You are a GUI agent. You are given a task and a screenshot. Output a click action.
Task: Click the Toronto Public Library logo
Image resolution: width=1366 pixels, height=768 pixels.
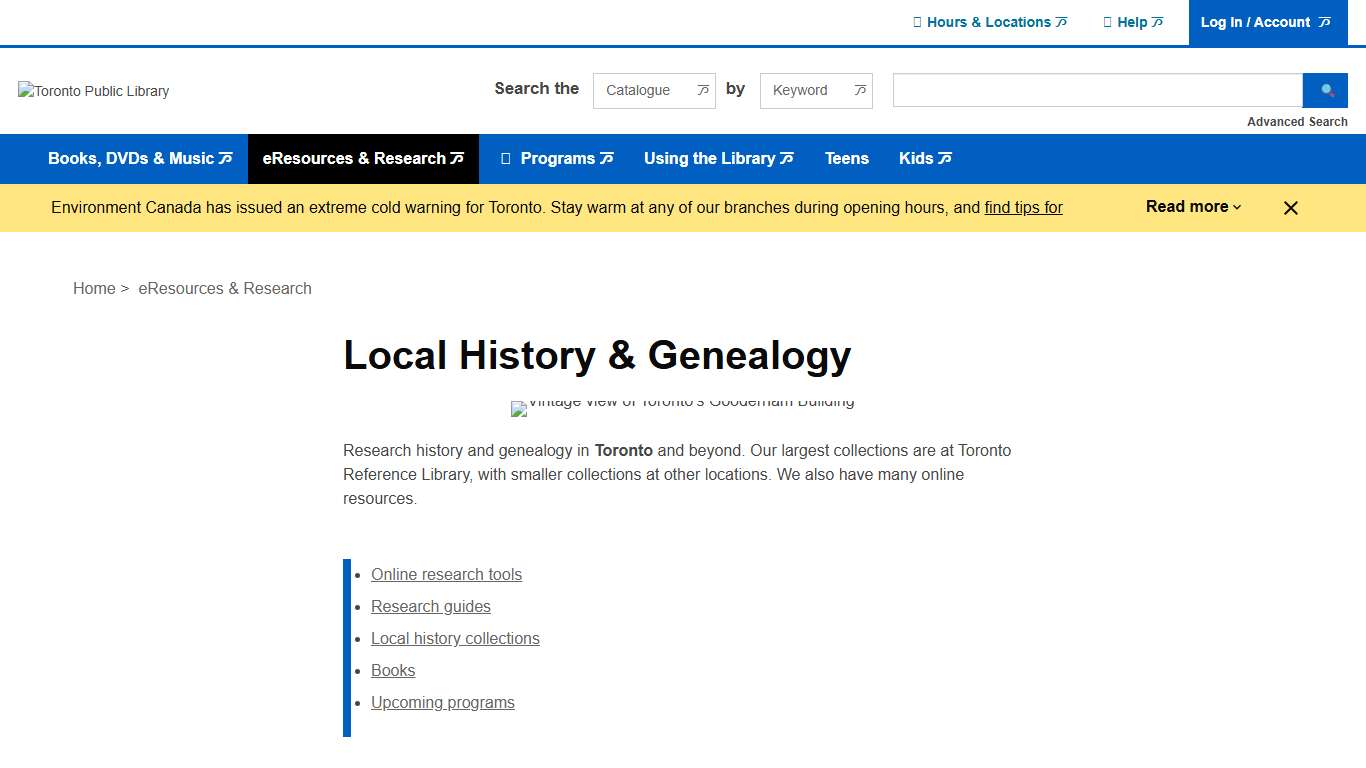[x=93, y=91]
